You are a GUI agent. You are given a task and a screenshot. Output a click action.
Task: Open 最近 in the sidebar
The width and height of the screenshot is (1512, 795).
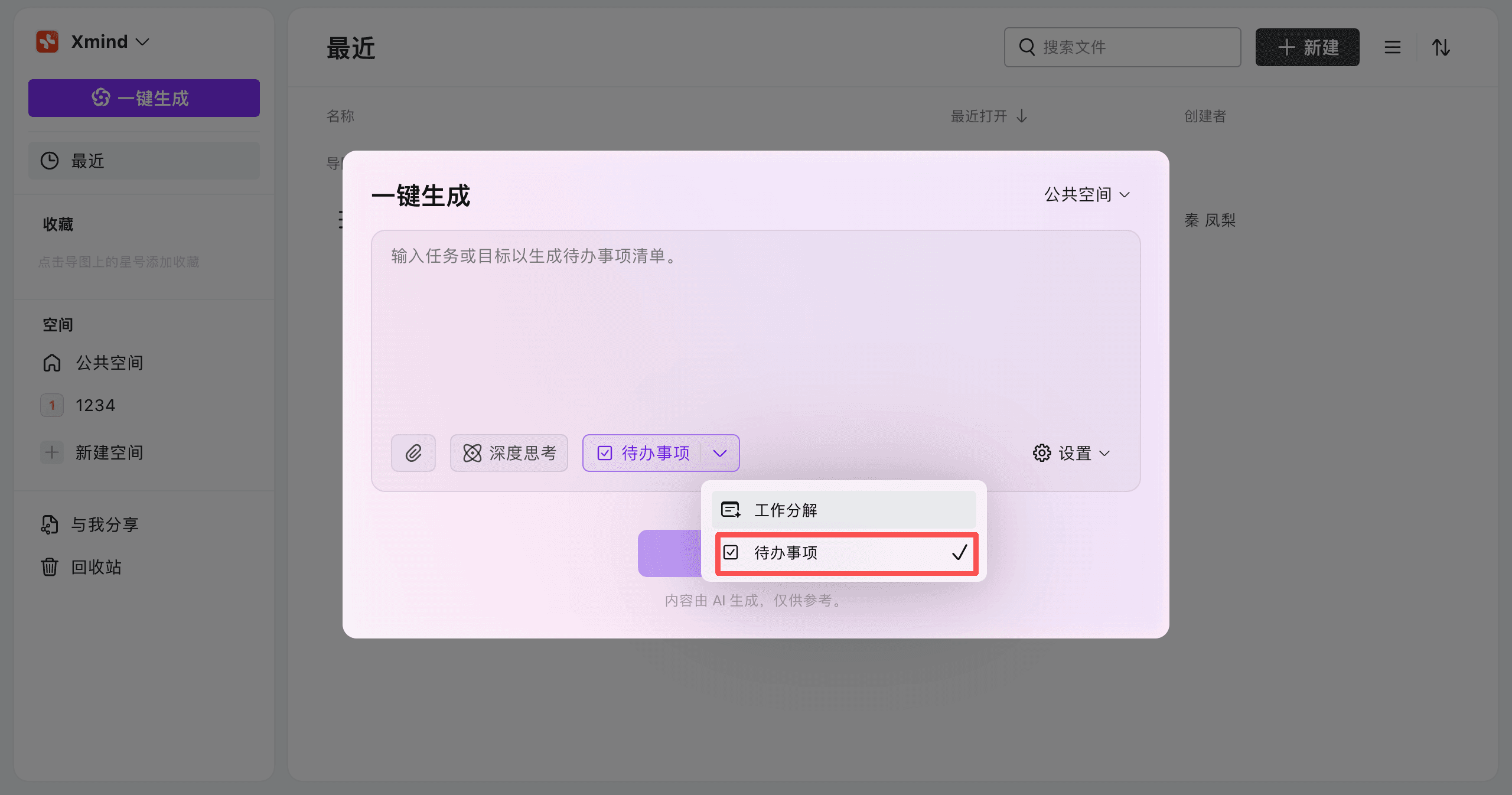coord(144,161)
